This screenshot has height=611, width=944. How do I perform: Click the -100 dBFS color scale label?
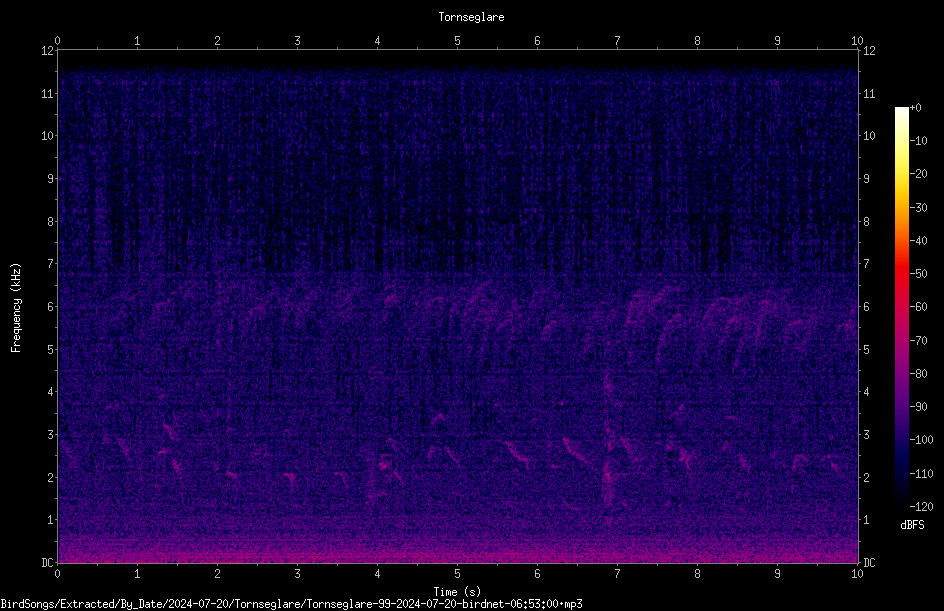[921, 439]
